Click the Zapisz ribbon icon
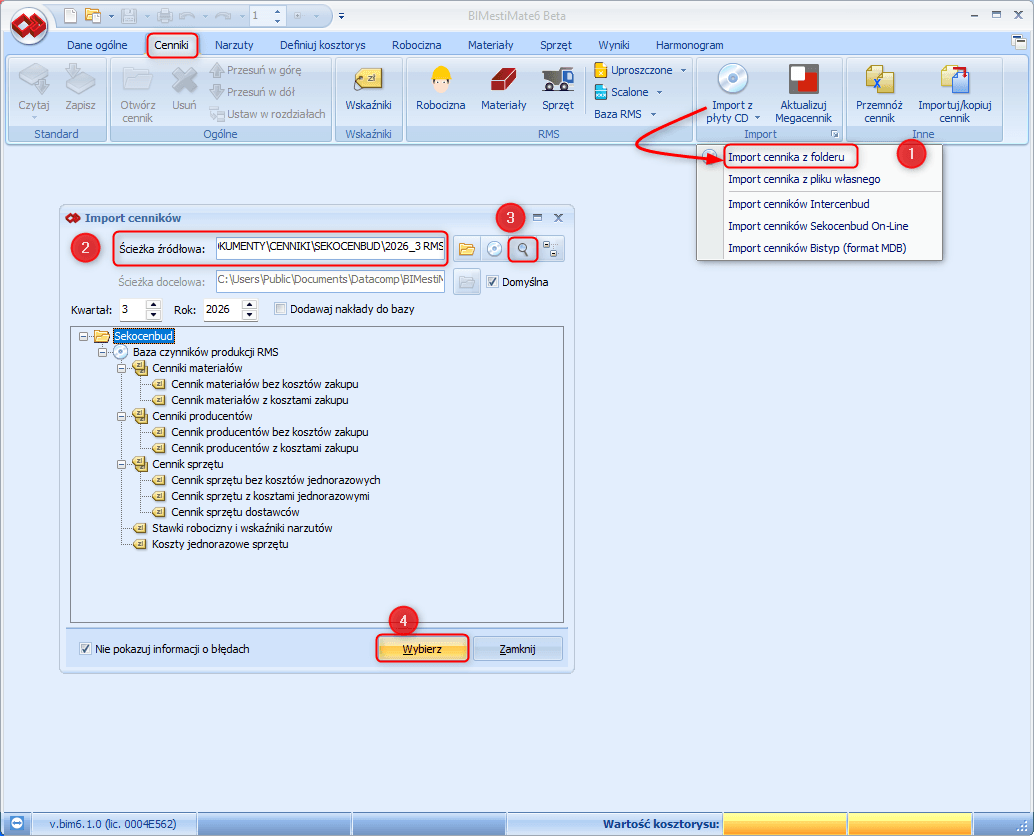The width and height of the screenshot is (1034, 836). pyautogui.click(x=80, y=79)
